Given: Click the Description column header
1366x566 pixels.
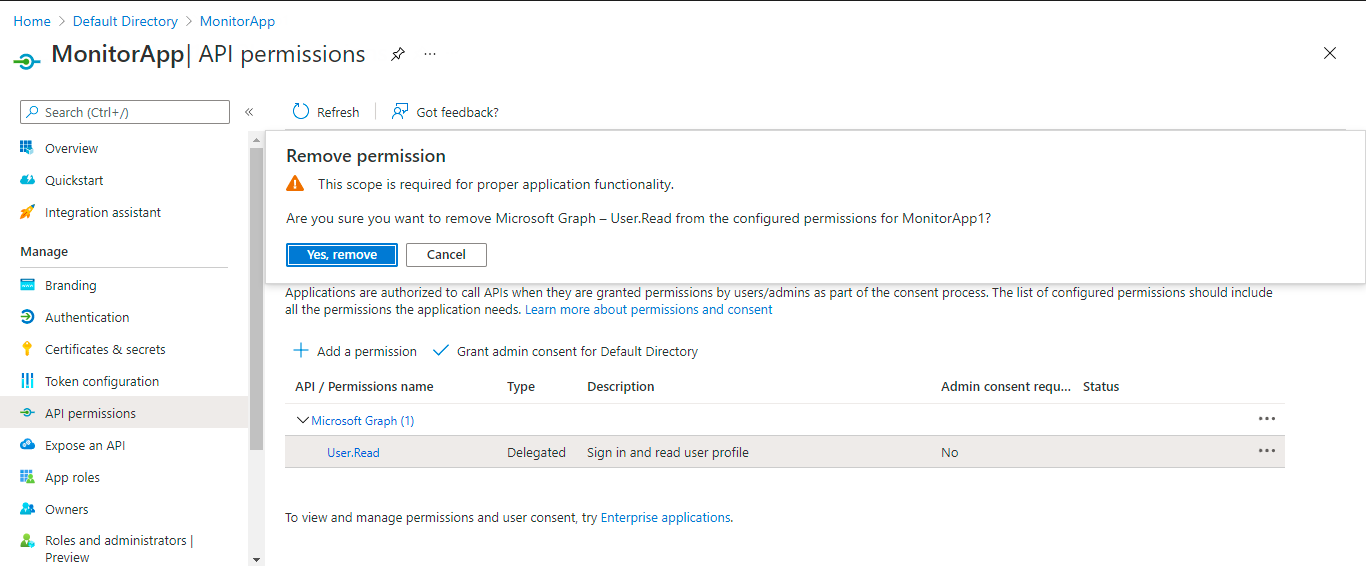Looking at the screenshot, I should click(x=621, y=387).
